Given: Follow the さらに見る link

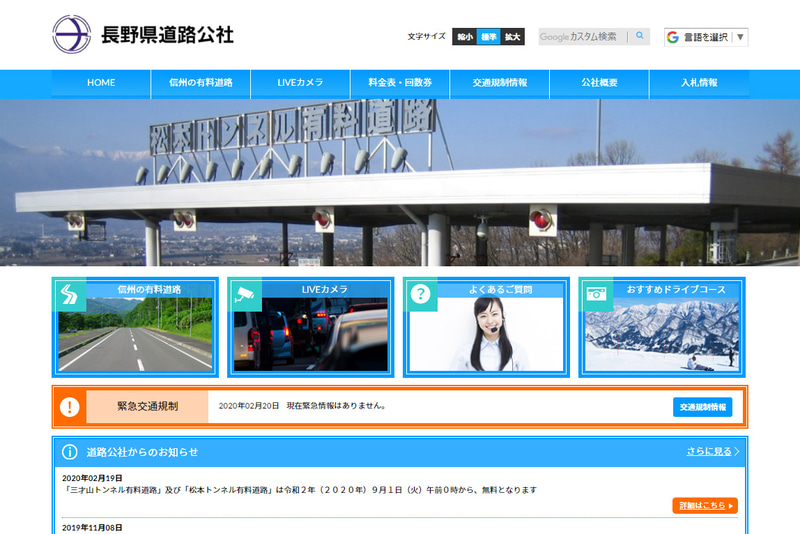Looking at the screenshot, I should 712,451.
